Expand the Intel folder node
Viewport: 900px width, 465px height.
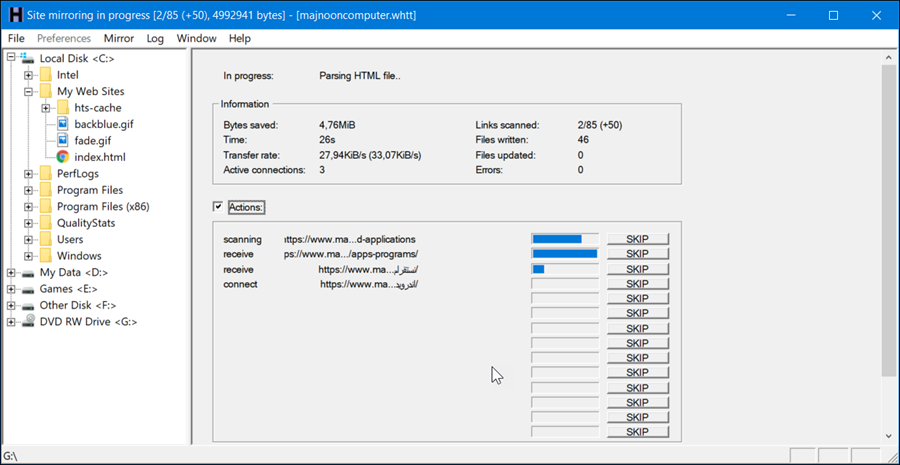click(x=28, y=75)
